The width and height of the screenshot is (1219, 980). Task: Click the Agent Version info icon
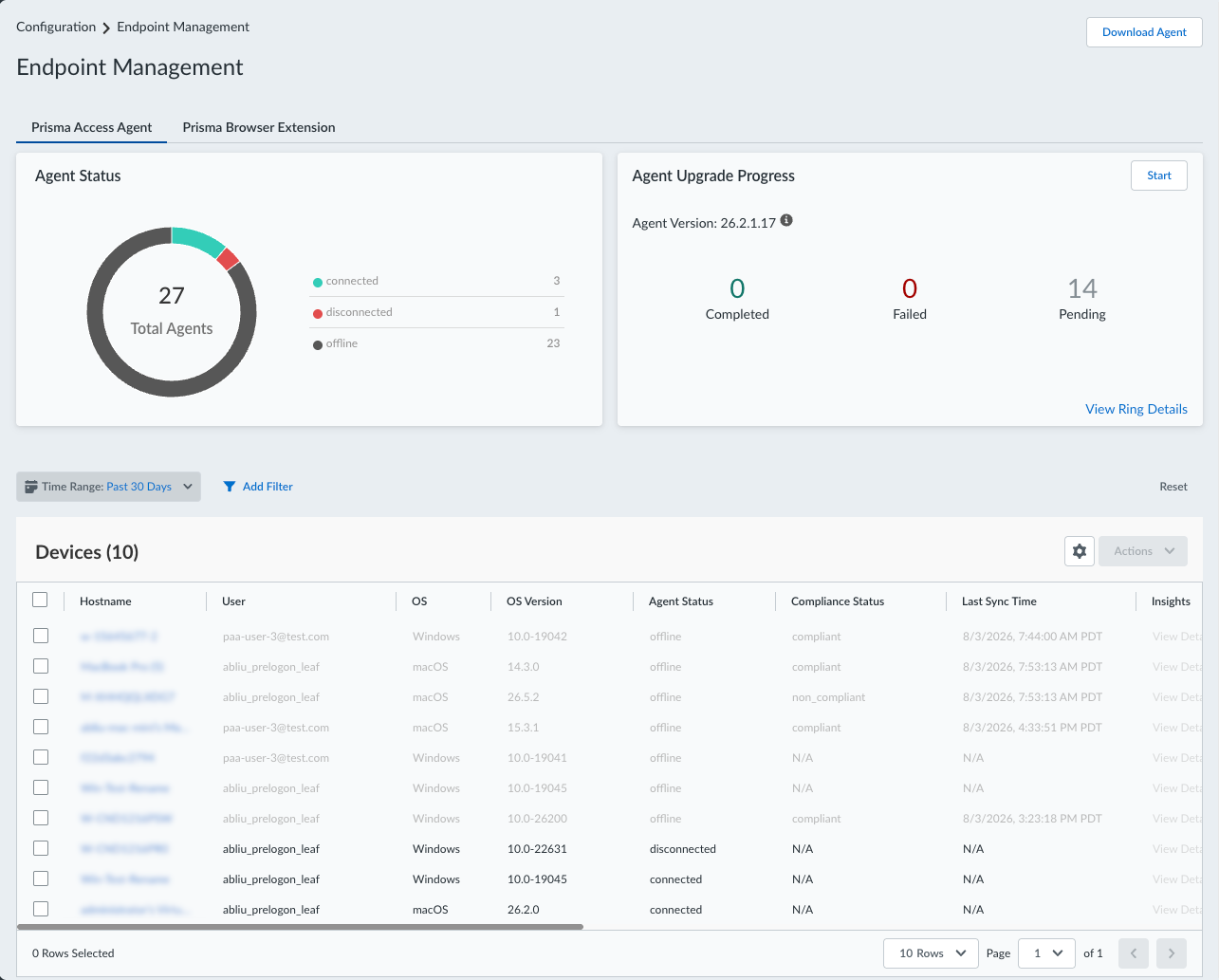point(786,221)
